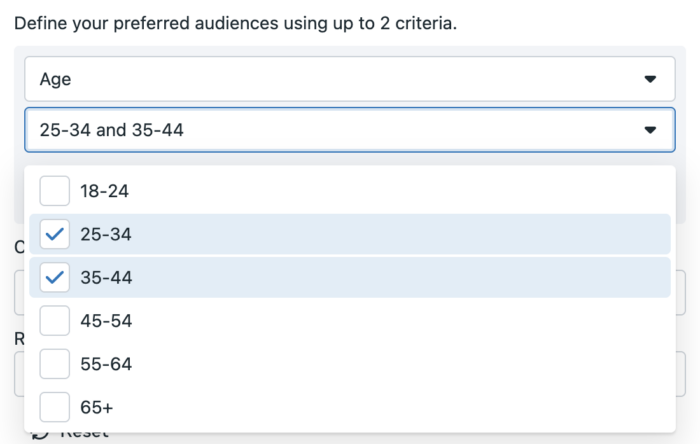Collapse the 25-34 and 35-44 dropdown
Image resolution: width=700 pixels, height=444 pixels.
click(340, 130)
